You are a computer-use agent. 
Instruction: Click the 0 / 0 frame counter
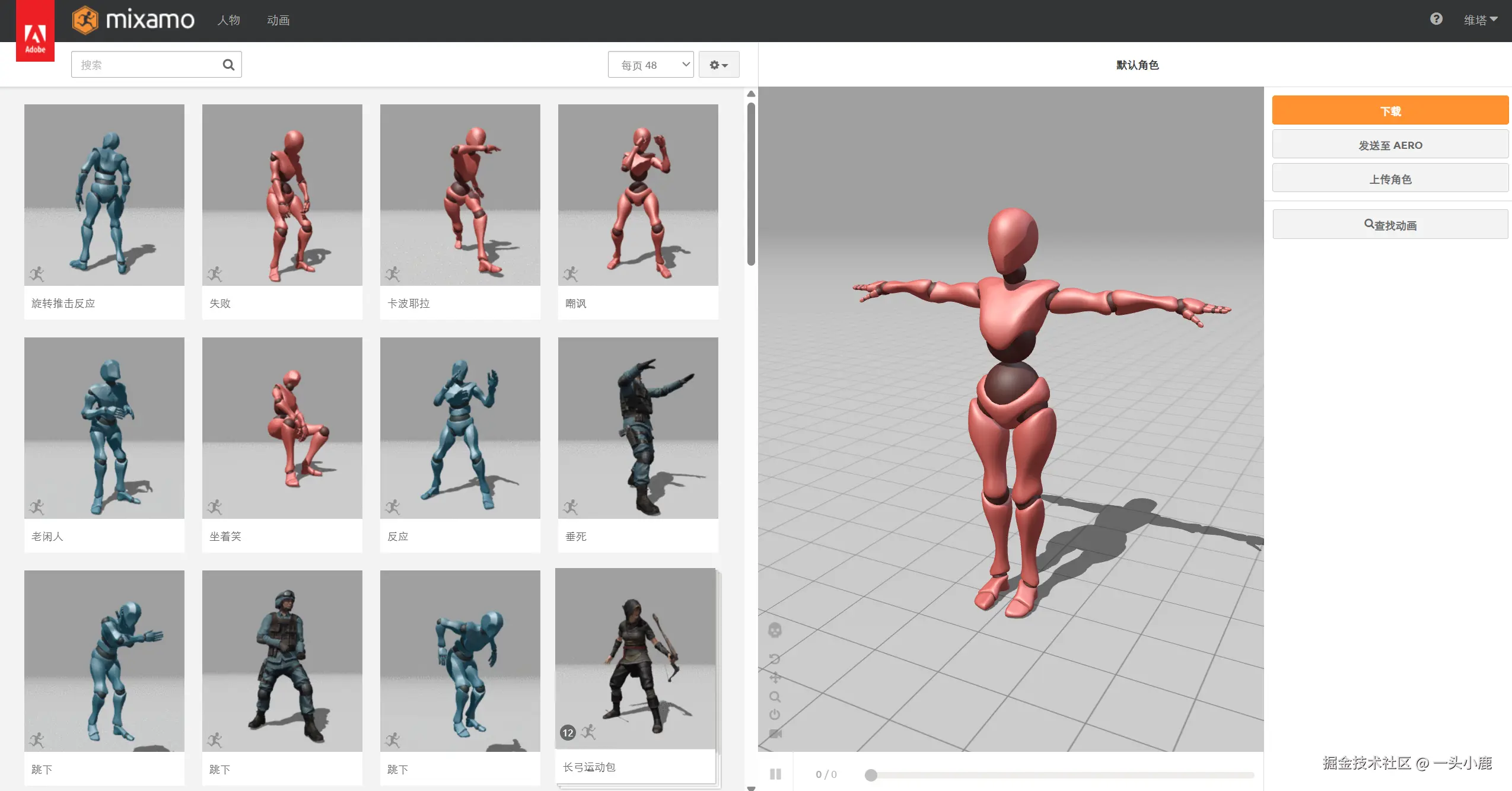point(826,774)
